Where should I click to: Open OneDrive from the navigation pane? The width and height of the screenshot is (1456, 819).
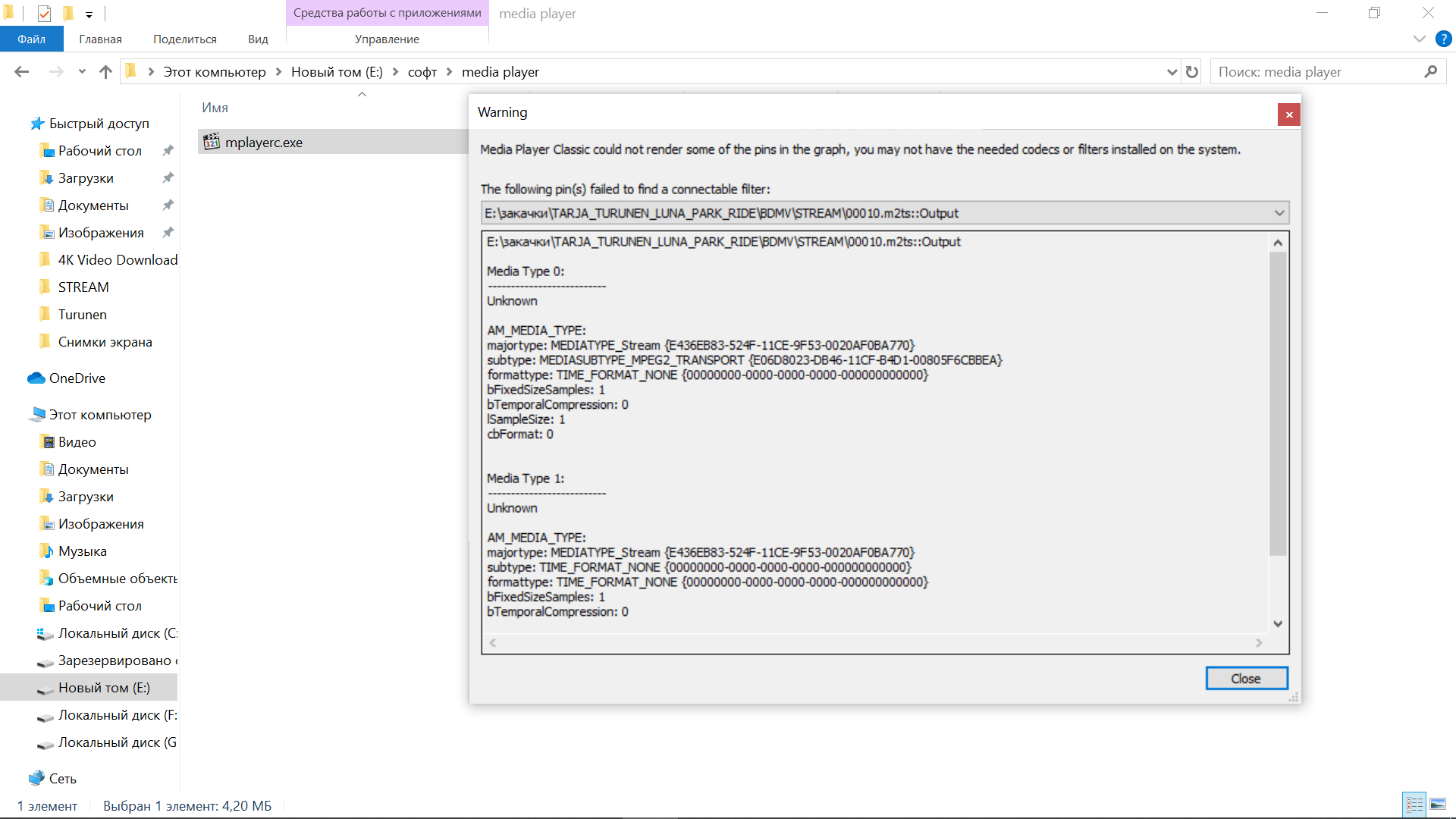(77, 378)
